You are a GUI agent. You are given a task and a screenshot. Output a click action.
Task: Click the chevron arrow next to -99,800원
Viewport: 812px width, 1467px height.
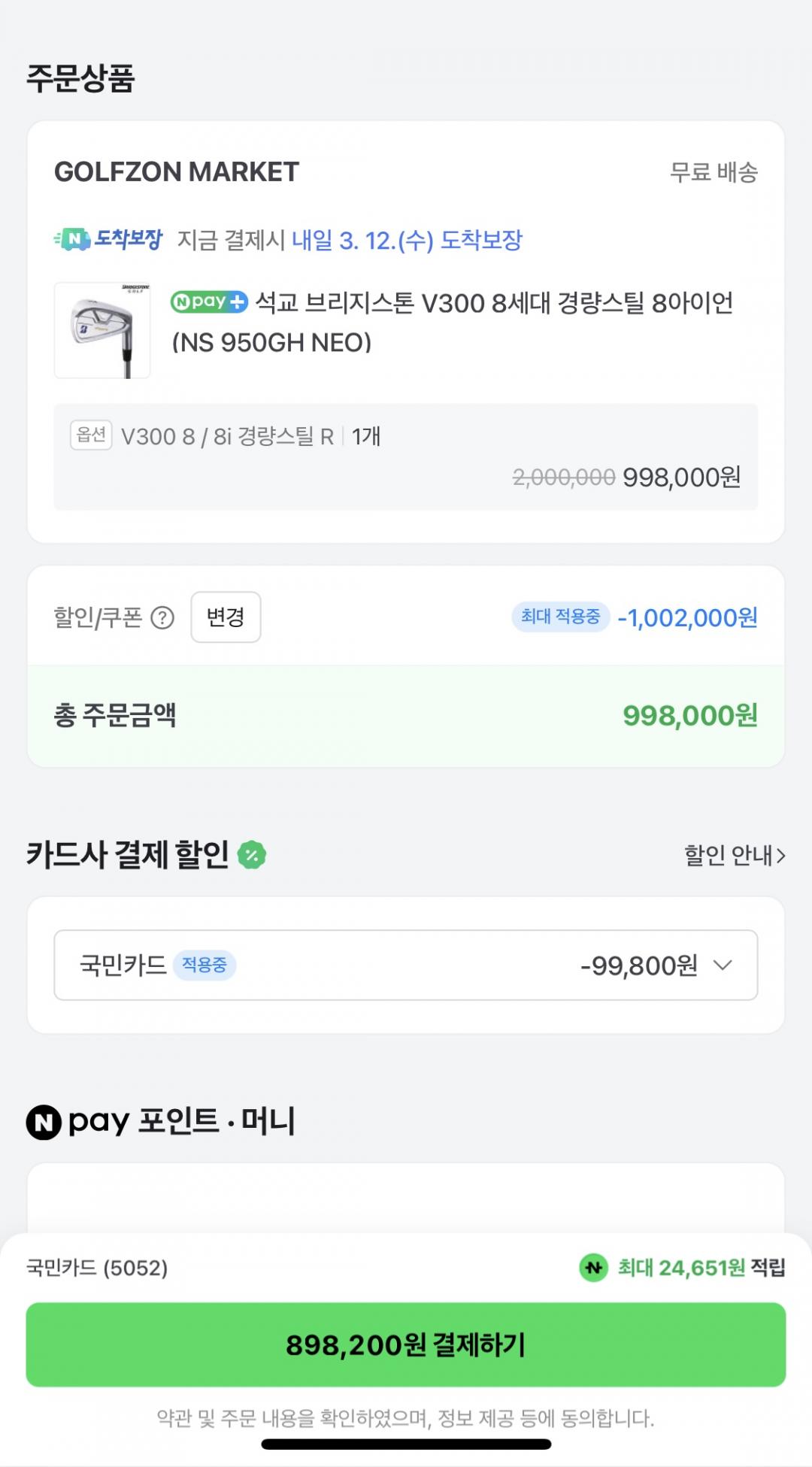coord(723,965)
